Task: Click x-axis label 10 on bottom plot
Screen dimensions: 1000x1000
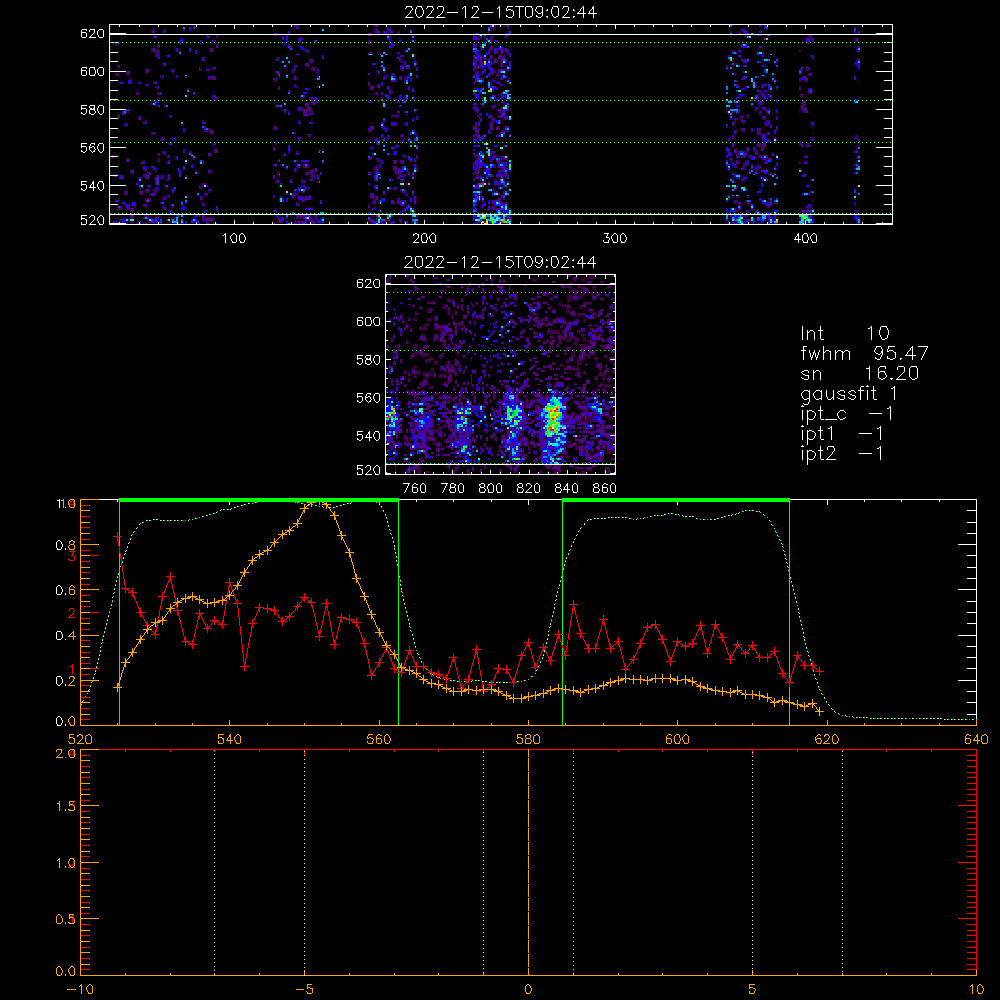Action: click(976, 989)
